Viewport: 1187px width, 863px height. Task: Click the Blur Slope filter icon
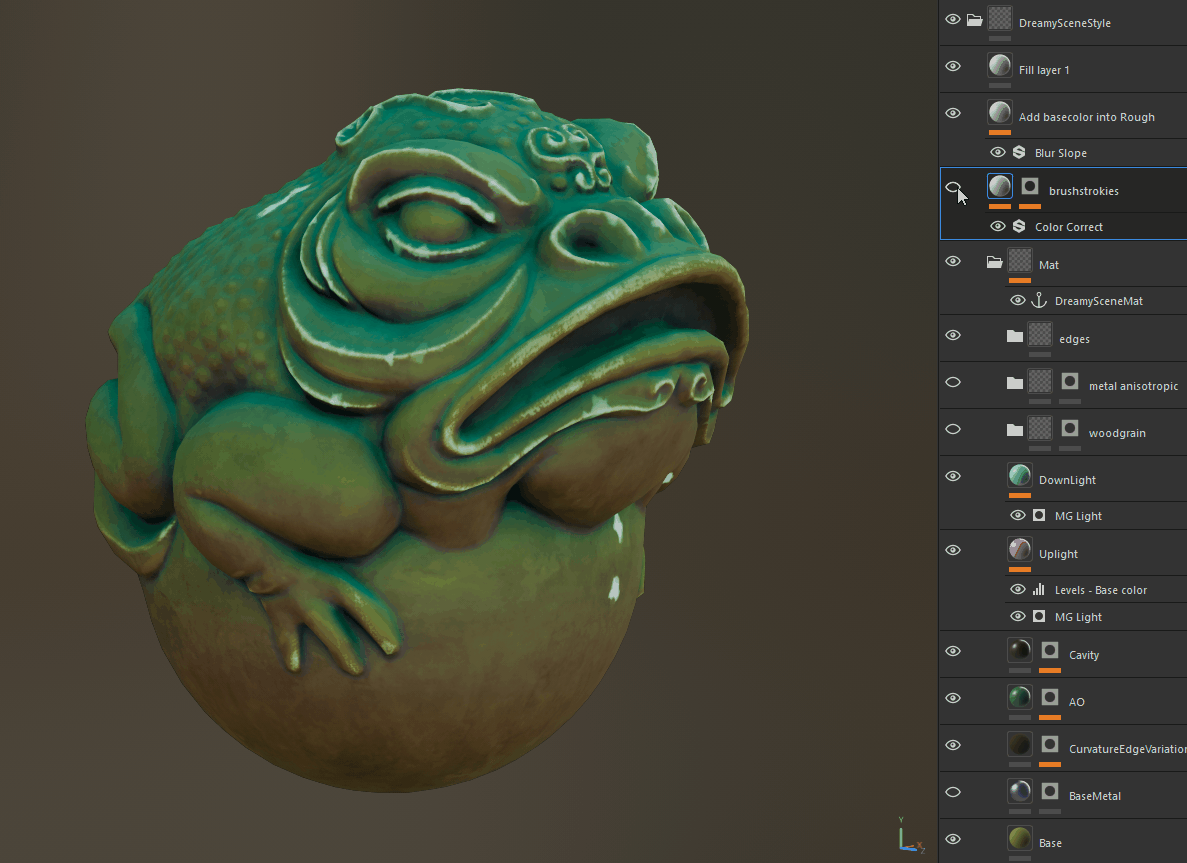(1019, 153)
